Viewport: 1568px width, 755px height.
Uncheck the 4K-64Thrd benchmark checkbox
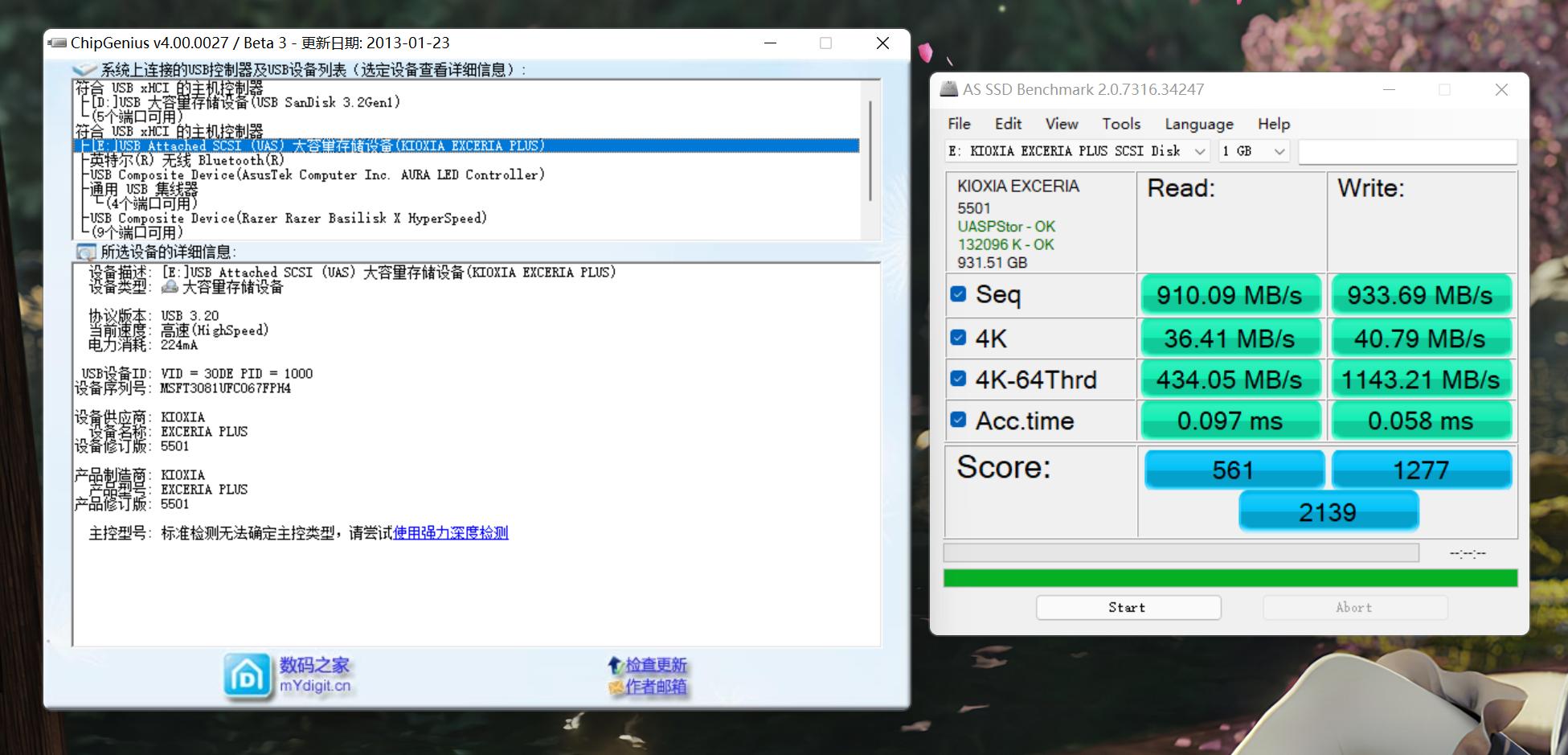(x=958, y=379)
